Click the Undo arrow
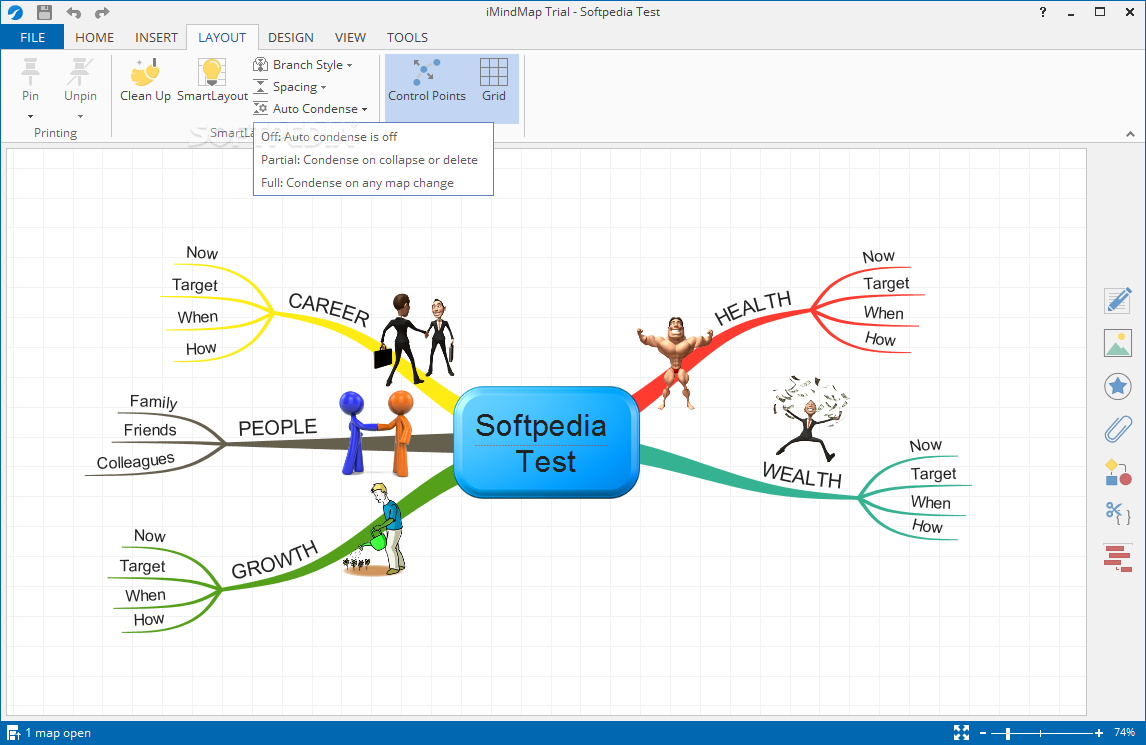 [74, 12]
